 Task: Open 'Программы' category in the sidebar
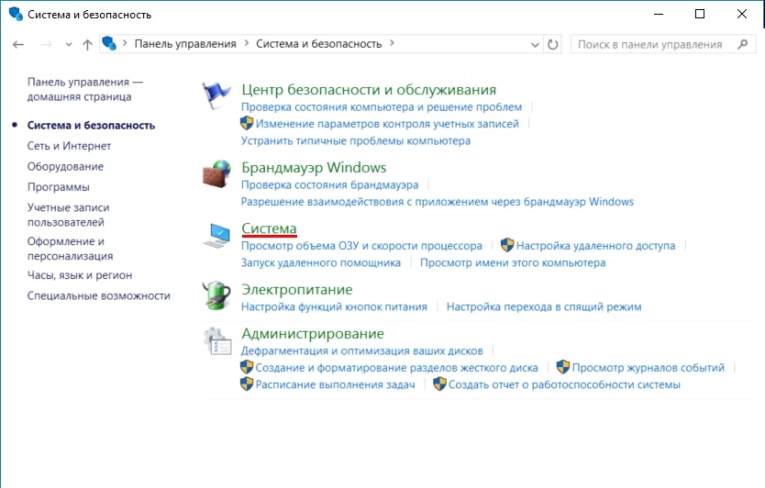[58, 187]
